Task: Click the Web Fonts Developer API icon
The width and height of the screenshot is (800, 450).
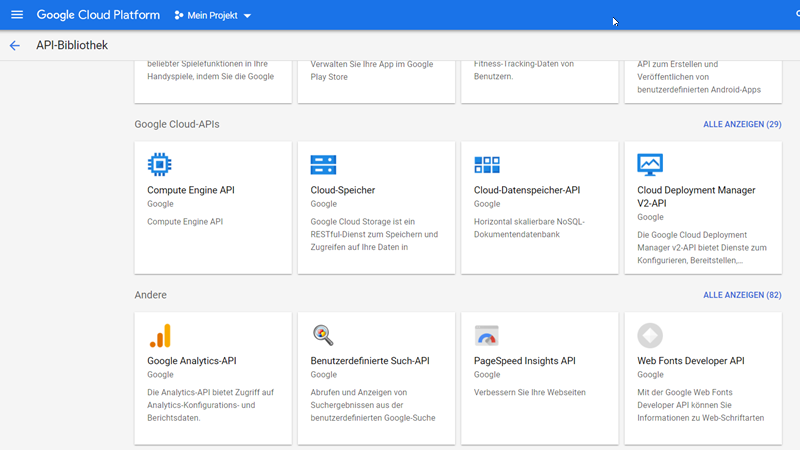Action: pyautogui.click(x=650, y=335)
